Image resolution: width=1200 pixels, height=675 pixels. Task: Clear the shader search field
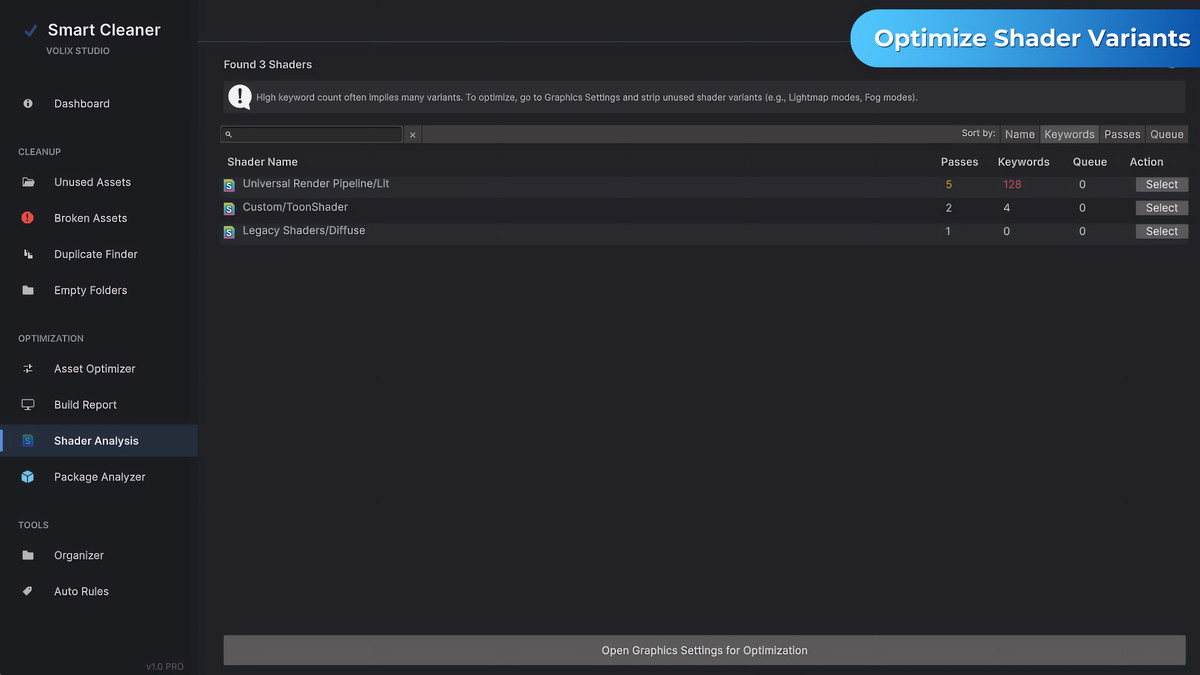click(412, 133)
